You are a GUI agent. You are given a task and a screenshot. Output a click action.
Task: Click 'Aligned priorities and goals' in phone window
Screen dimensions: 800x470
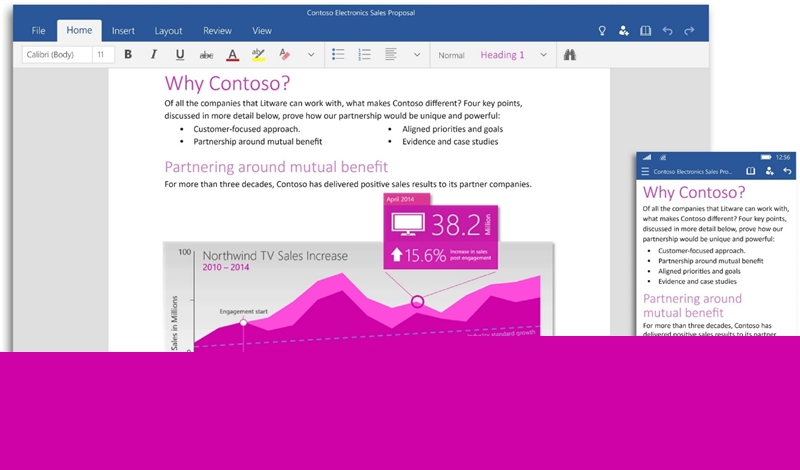[x=699, y=271]
